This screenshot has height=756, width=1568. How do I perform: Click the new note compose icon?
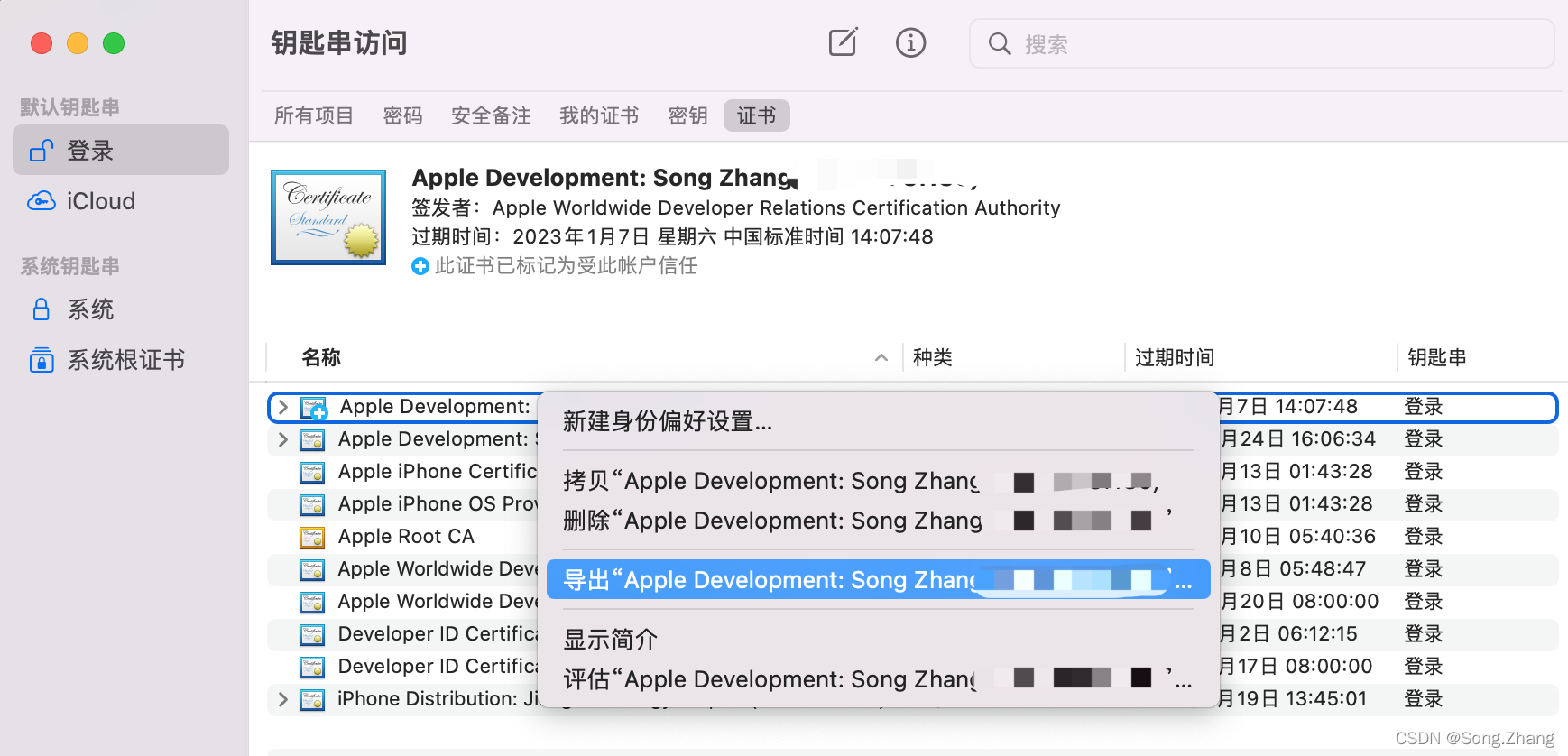843,42
